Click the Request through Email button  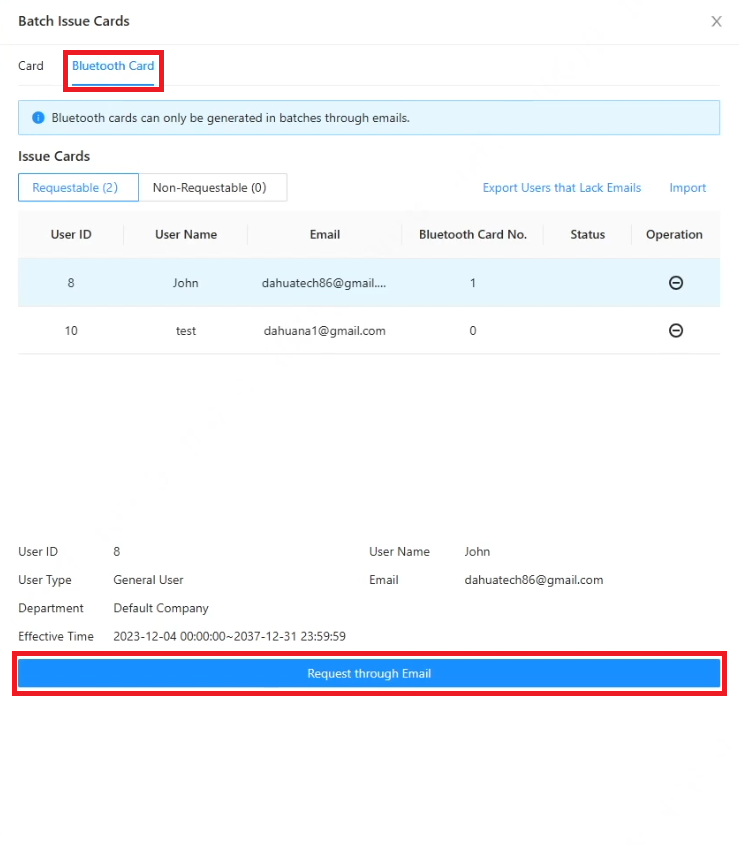coord(369,674)
